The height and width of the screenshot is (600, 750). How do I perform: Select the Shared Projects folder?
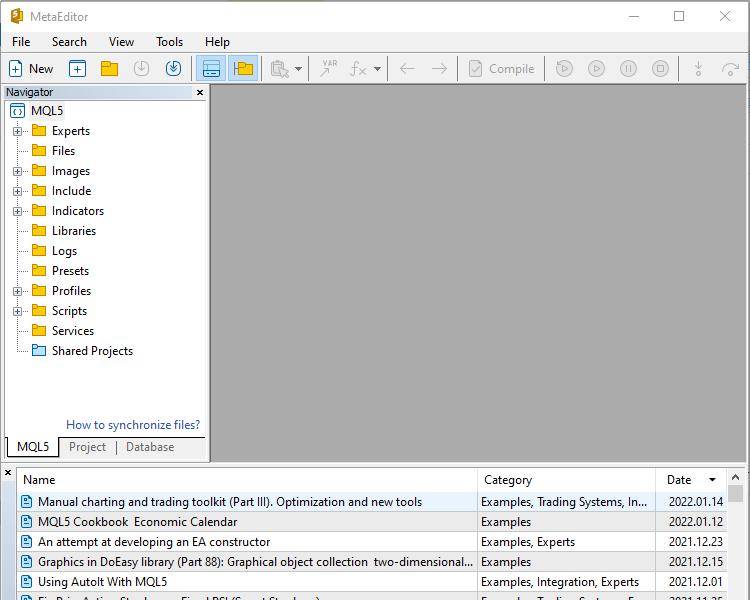tap(92, 351)
